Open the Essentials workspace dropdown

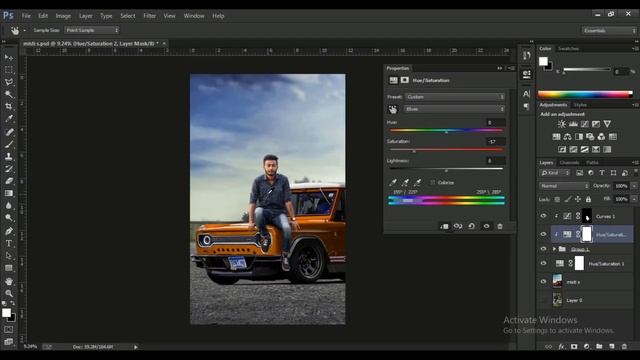[x=609, y=31]
